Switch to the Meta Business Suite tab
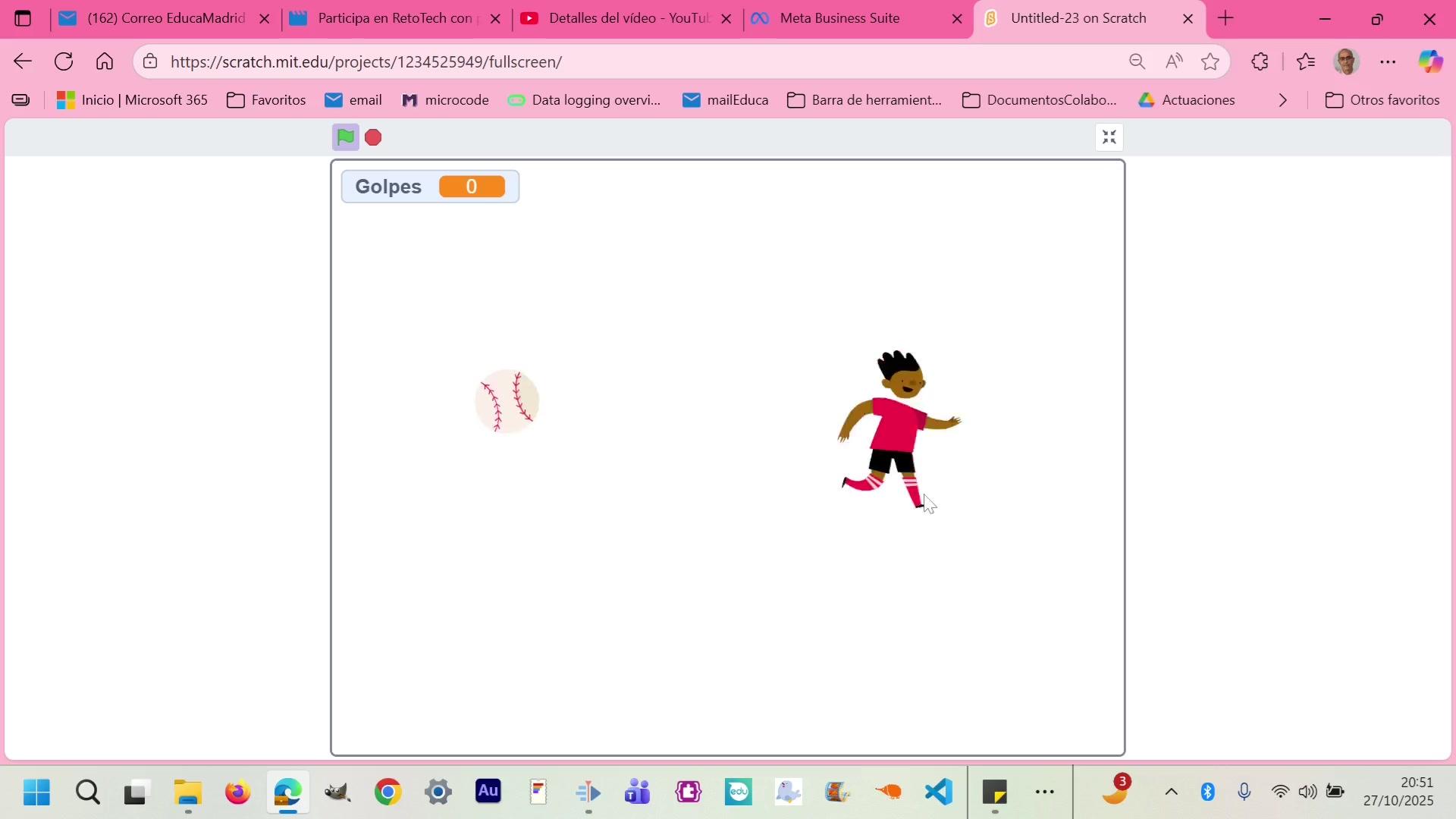Screen dimensions: 1456x819 [x=839, y=18]
